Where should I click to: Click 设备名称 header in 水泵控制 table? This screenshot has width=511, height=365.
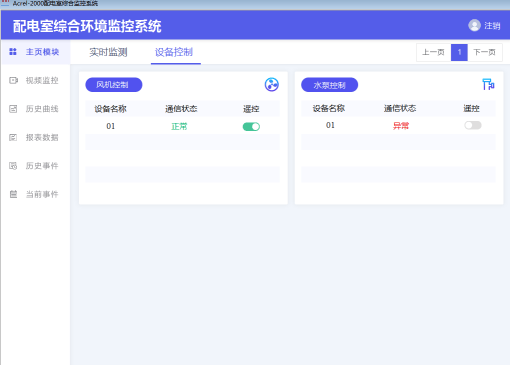[x=329, y=108]
